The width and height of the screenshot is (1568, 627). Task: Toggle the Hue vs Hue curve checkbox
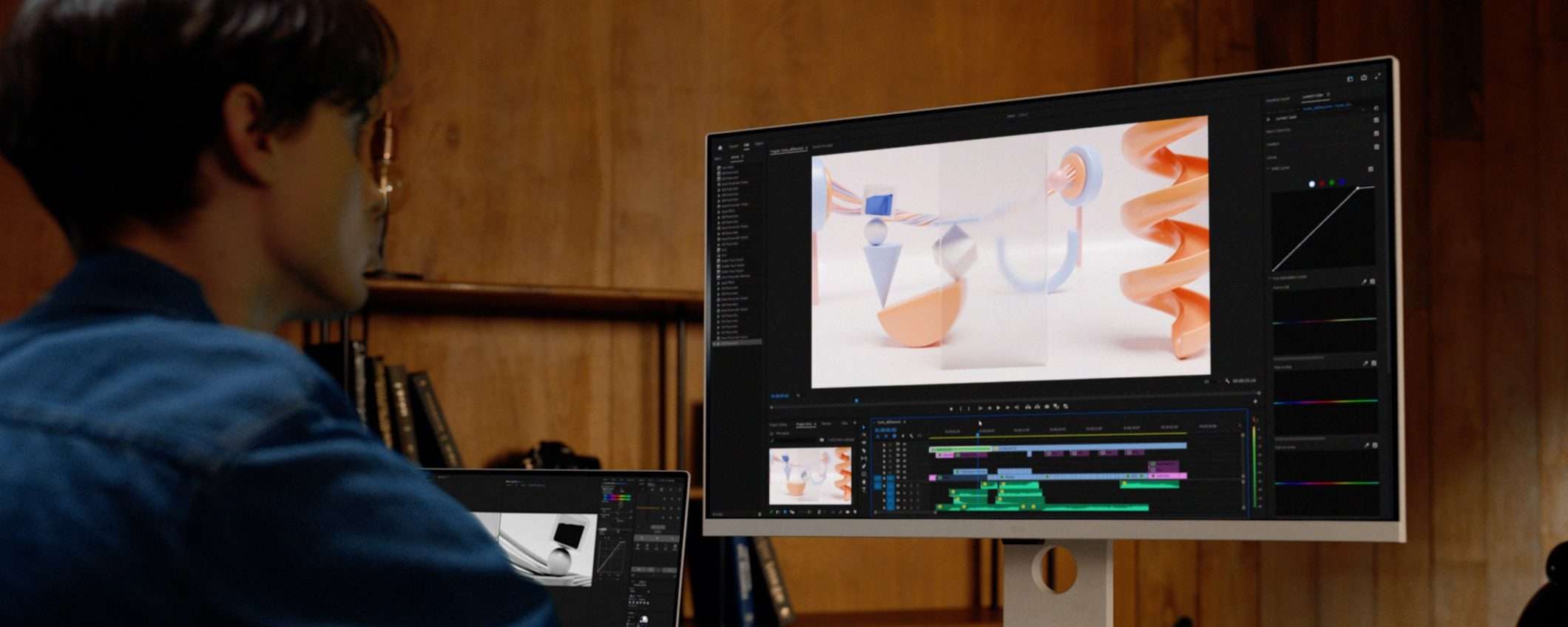[1373, 364]
